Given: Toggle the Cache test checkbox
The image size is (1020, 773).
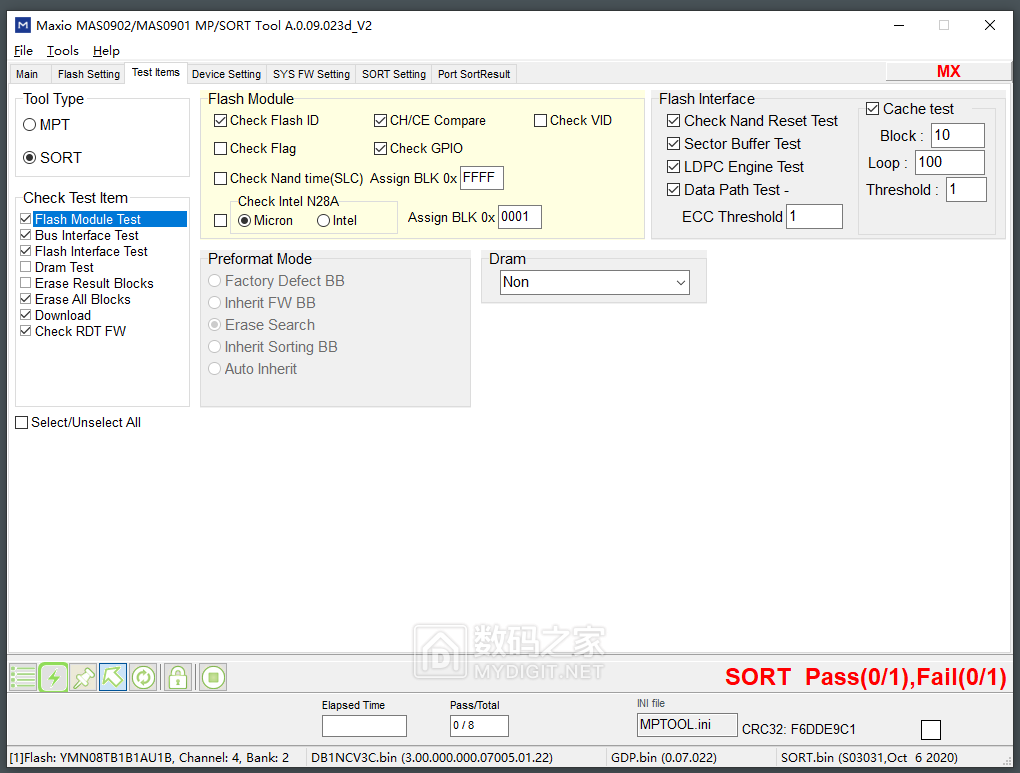Looking at the screenshot, I should coord(872,109).
